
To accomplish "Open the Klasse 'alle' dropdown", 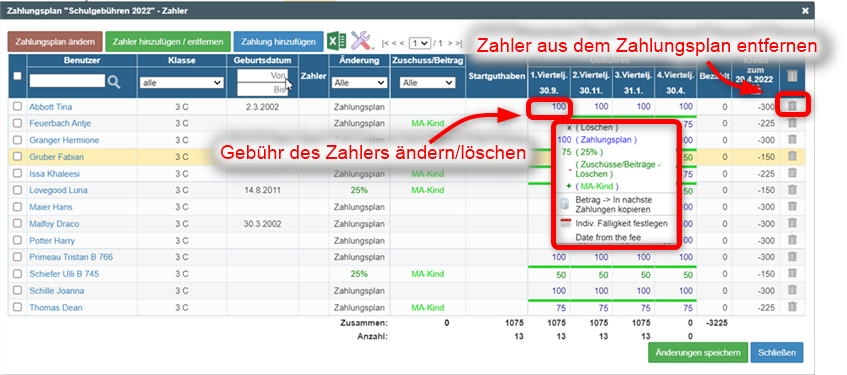I will [x=182, y=83].
